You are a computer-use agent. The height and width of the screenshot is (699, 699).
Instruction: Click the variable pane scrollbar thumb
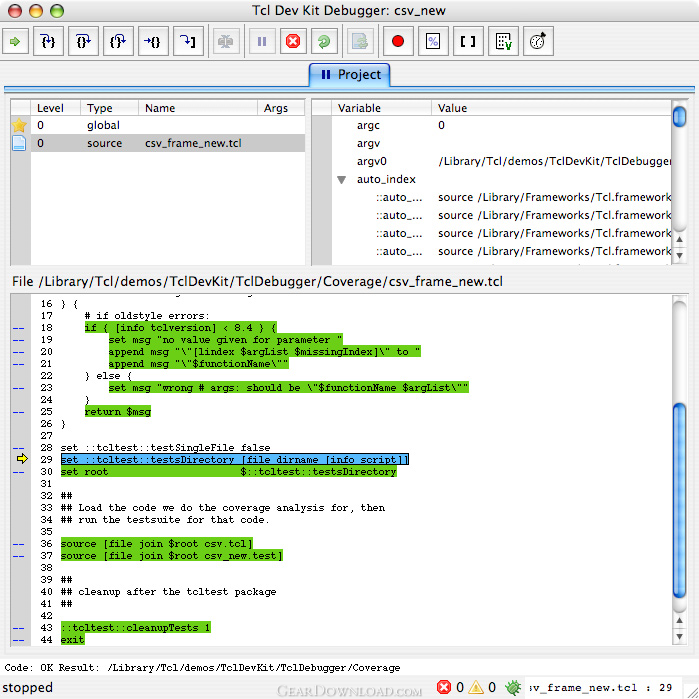coord(679,116)
